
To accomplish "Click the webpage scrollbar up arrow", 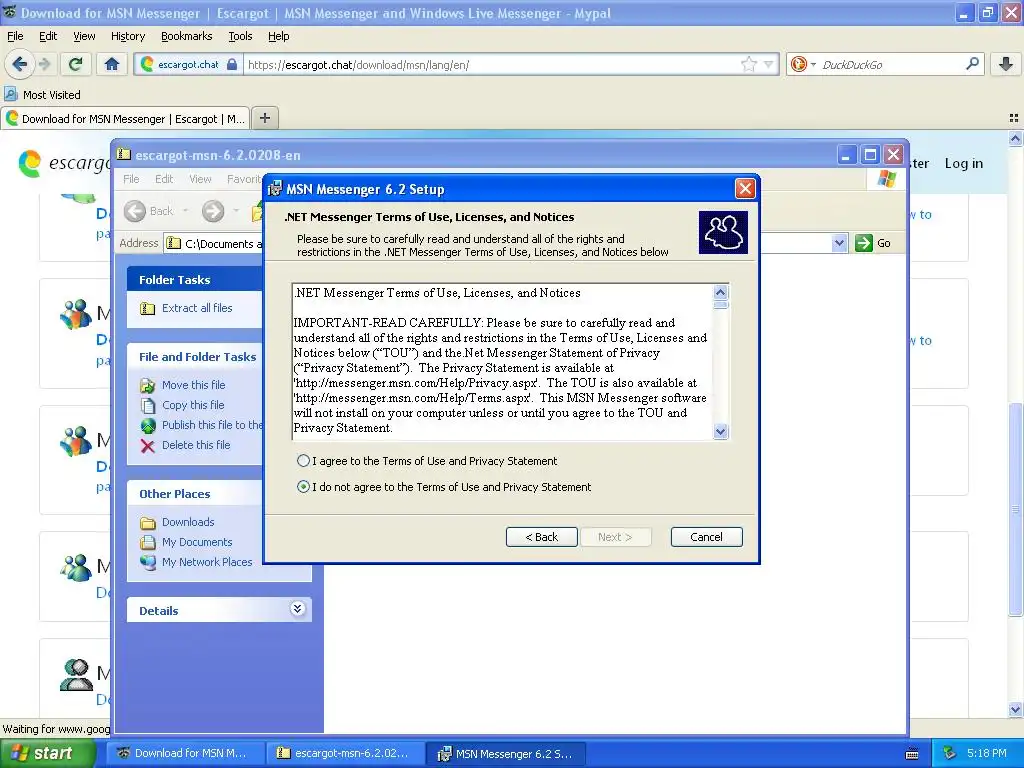I will [1015, 138].
